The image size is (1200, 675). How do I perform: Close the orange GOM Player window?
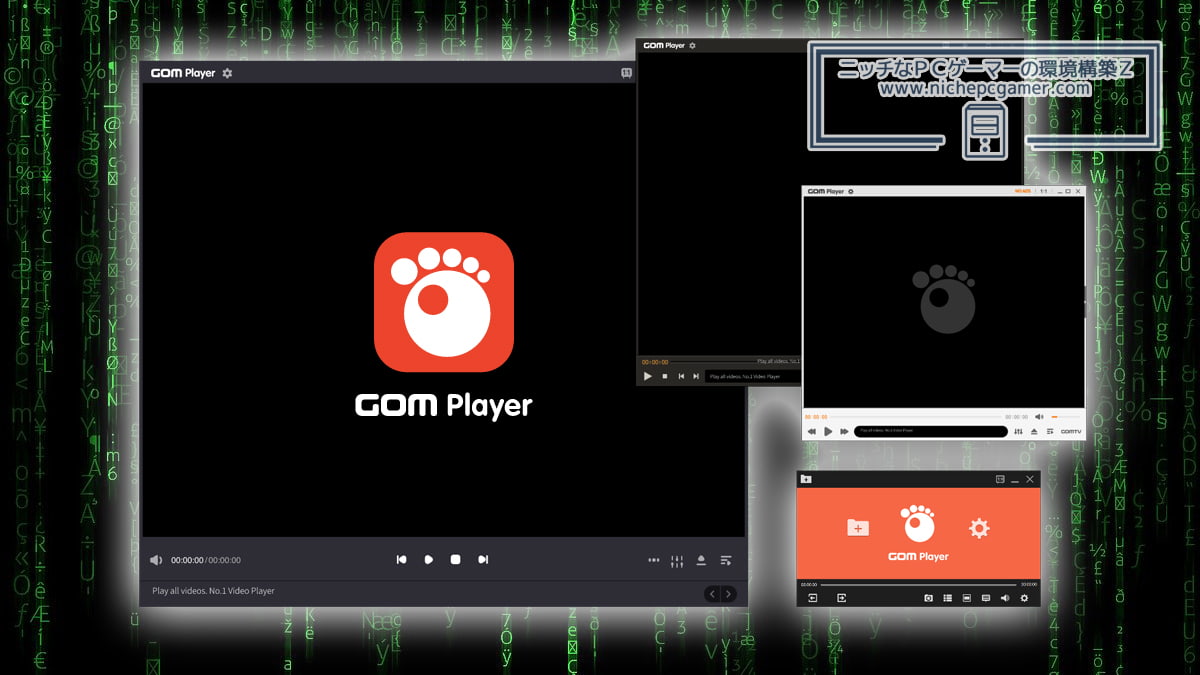coord(1030,480)
